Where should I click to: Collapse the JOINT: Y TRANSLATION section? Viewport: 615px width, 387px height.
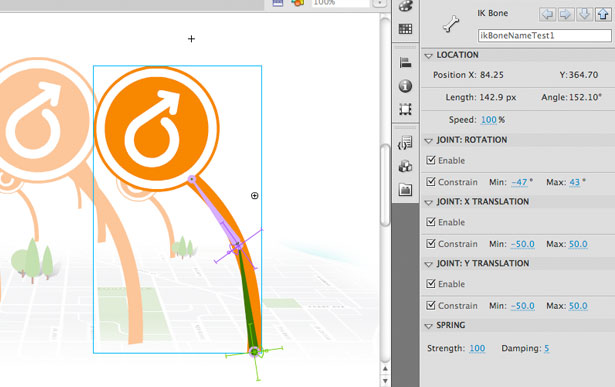(428, 264)
